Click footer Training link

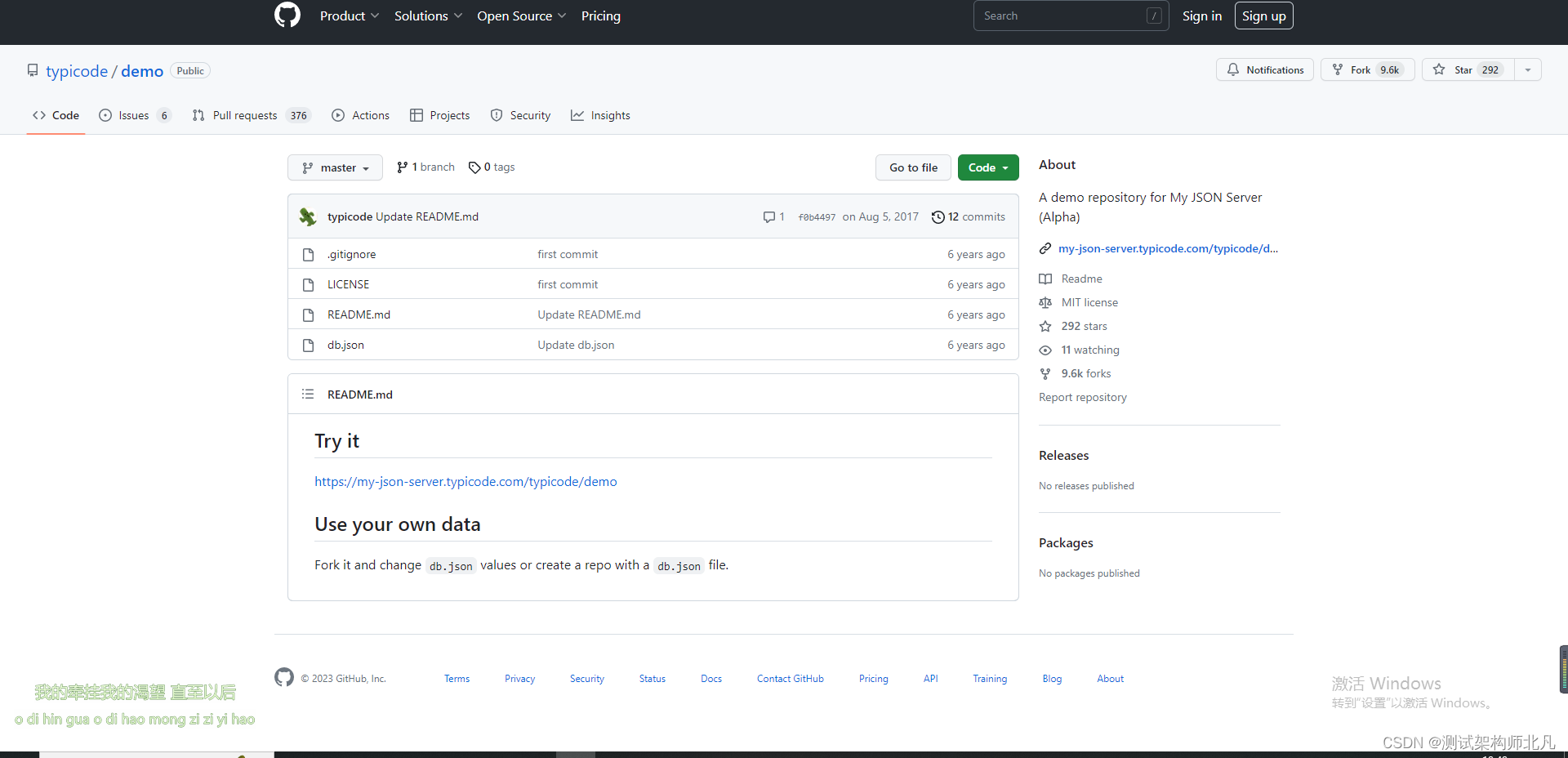click(990, 679)
